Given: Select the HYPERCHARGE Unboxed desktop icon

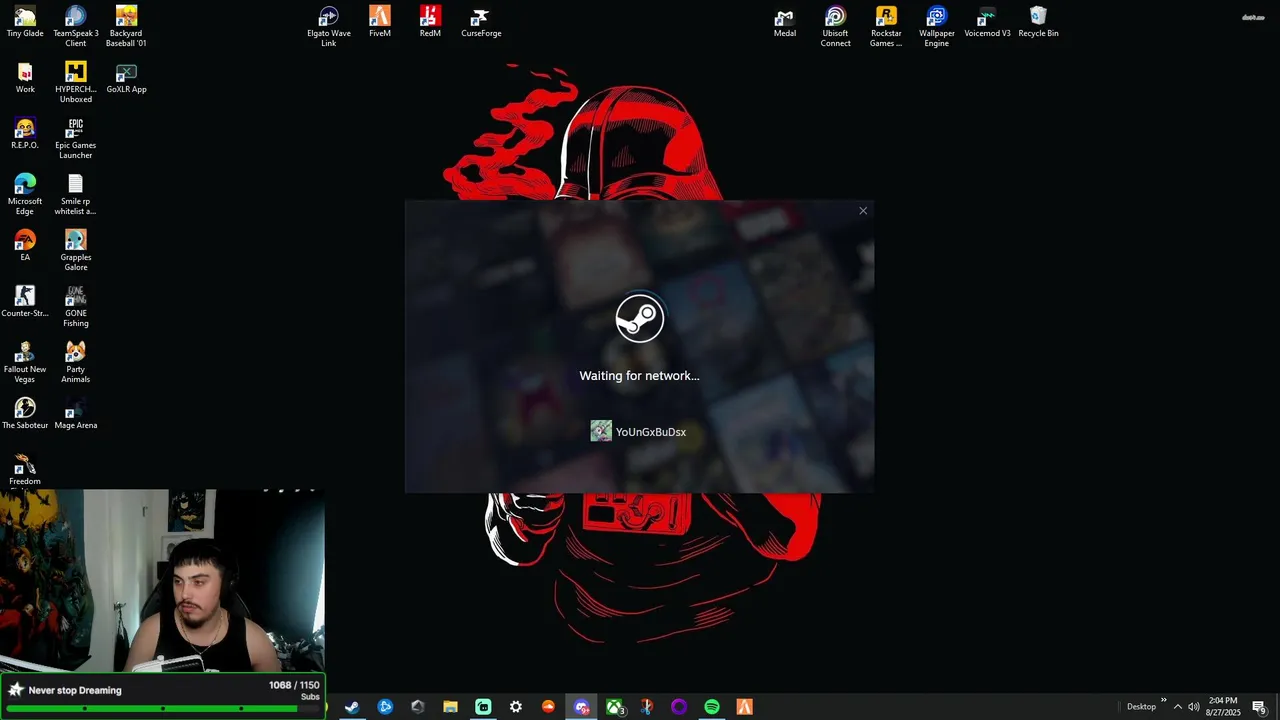Looking at the screenshot, I should click(x=76, y=83).
